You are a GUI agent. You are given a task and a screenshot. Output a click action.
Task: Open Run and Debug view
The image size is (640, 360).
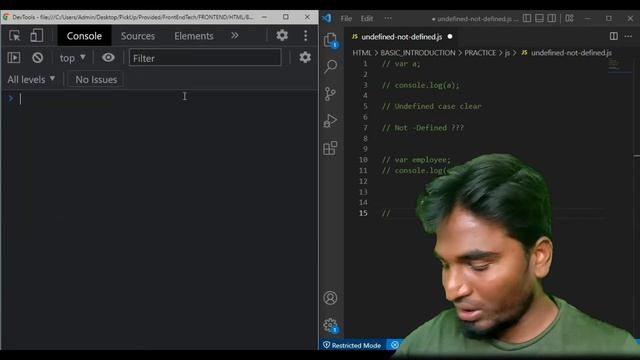pyautogui.click(x=330, y=121)
